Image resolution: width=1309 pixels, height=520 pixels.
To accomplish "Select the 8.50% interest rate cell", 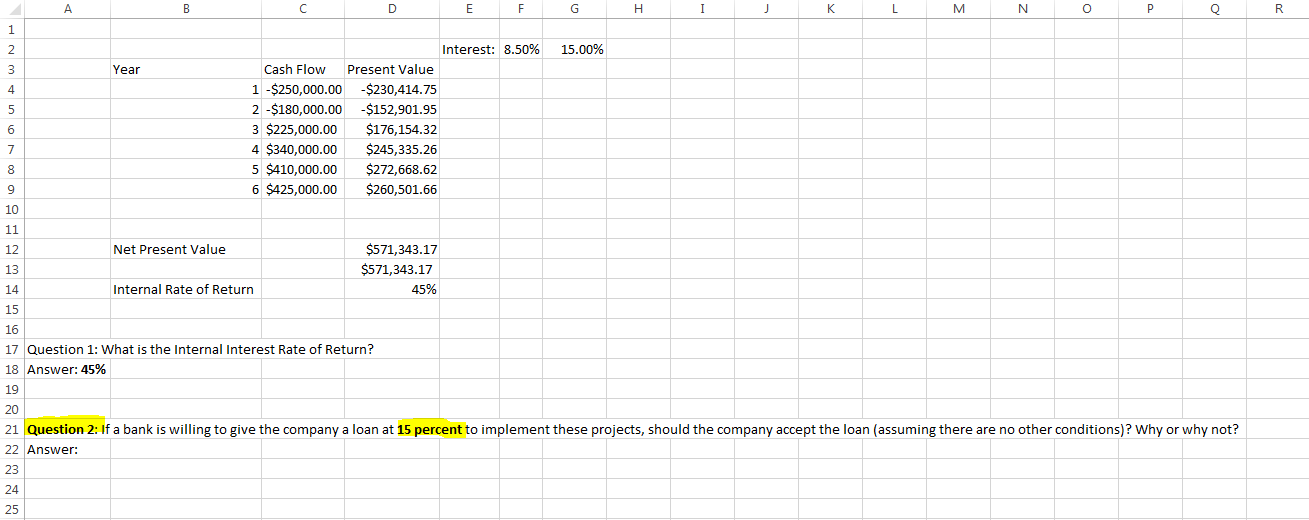I will click(x=520, y=49).
